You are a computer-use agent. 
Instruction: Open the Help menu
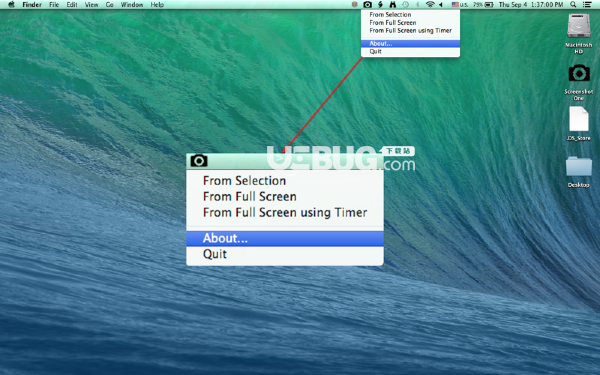(x=157, y=5)
